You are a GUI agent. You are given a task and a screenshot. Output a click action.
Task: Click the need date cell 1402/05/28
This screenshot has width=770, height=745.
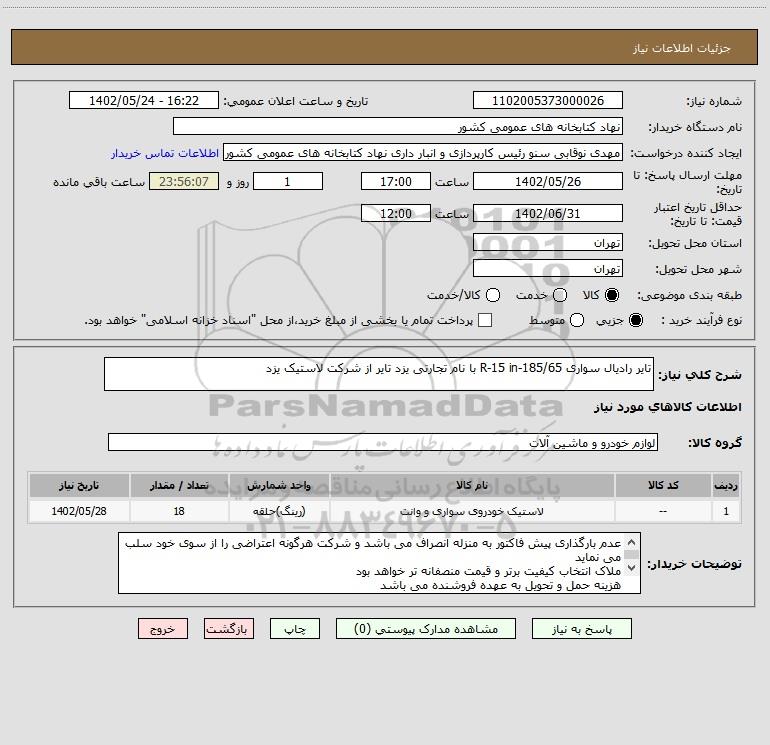click(x=79, y=511)
